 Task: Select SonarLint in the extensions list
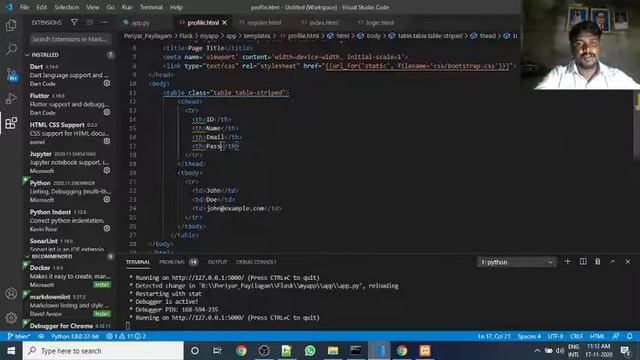tap(69, 244)
